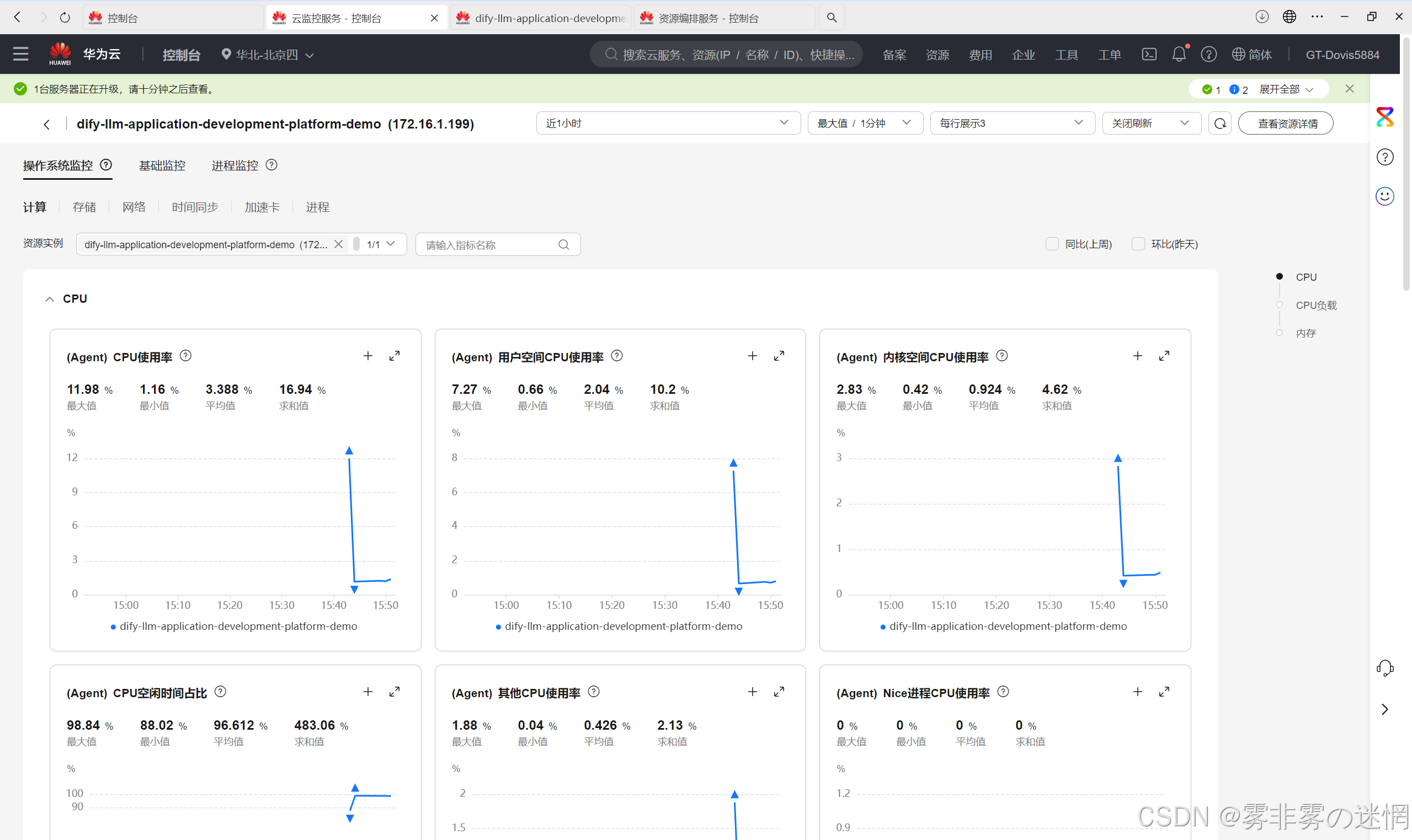Open the hamburger navigation menu

click(x=21, y=55)
